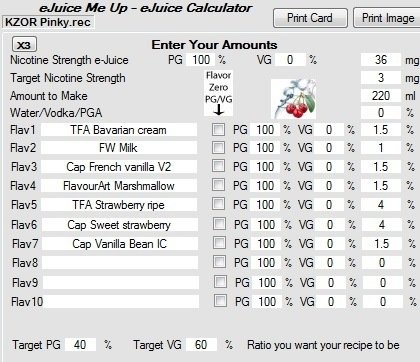Toggle the Flav2 FW Milk checkbox
The height and width of the screenshot is (362, 420).
click(219, 147)
